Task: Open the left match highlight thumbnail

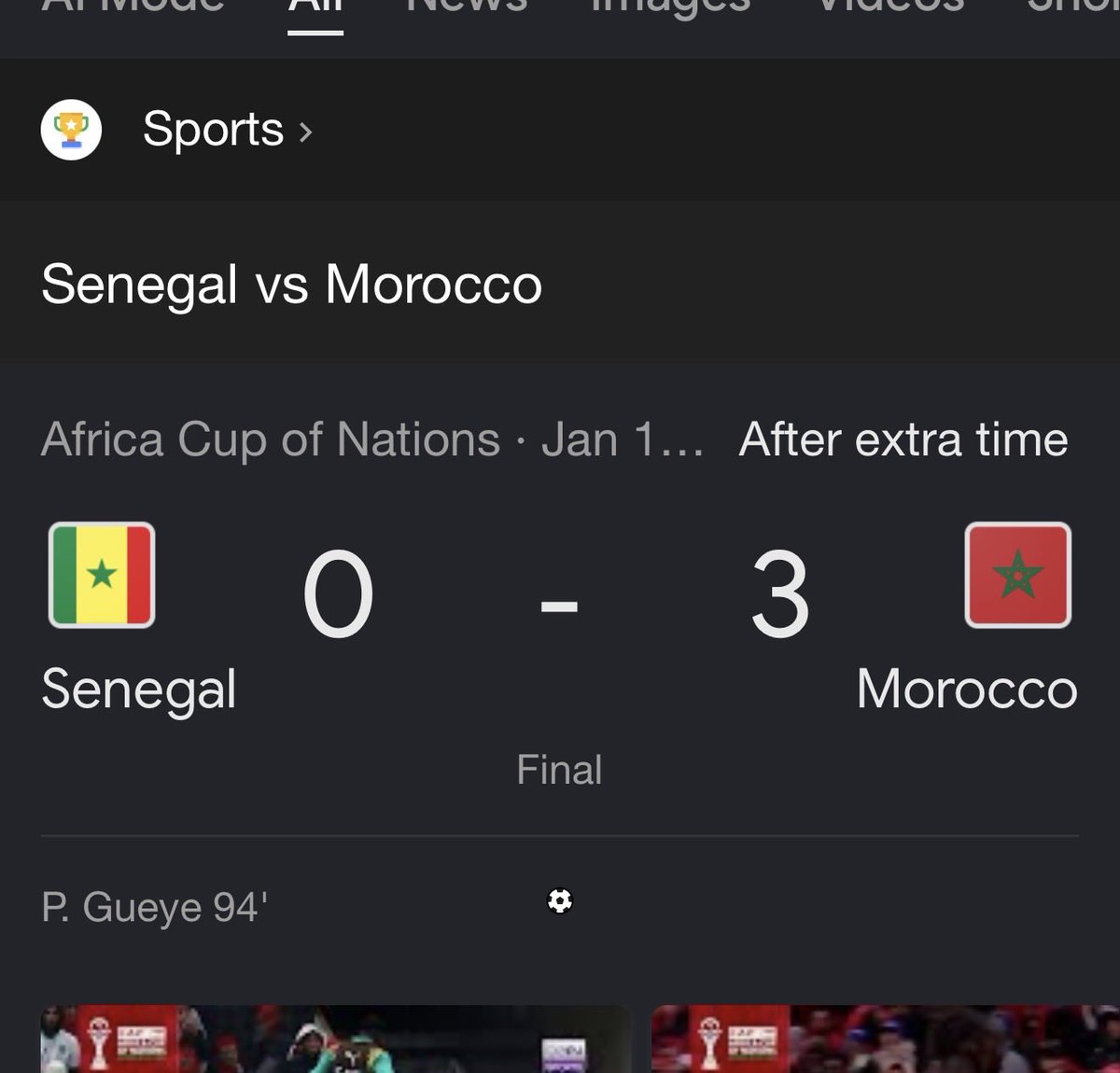Action: pos(336,1038)
